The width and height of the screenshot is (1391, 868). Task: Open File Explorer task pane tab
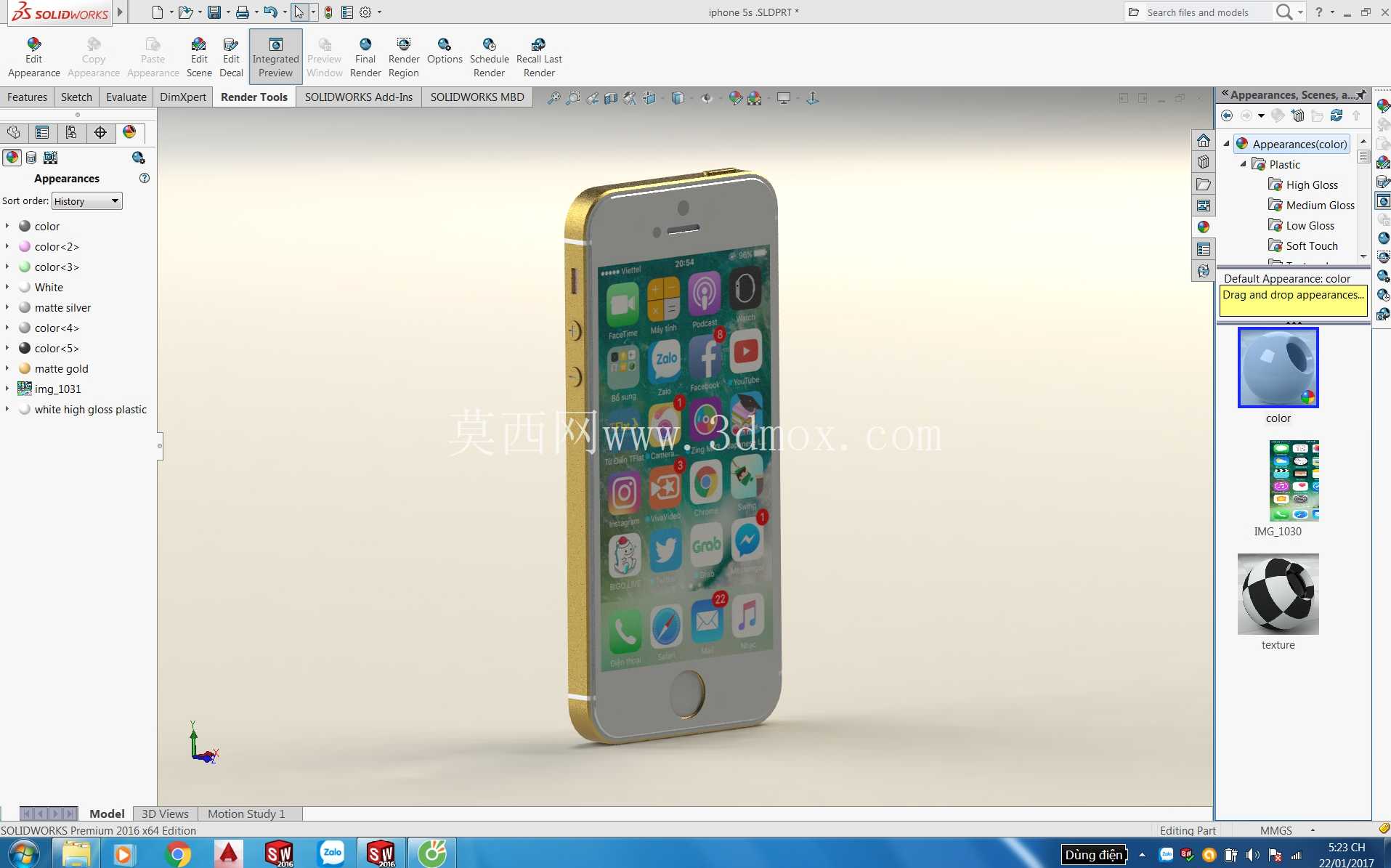(x=1204, y=184)
